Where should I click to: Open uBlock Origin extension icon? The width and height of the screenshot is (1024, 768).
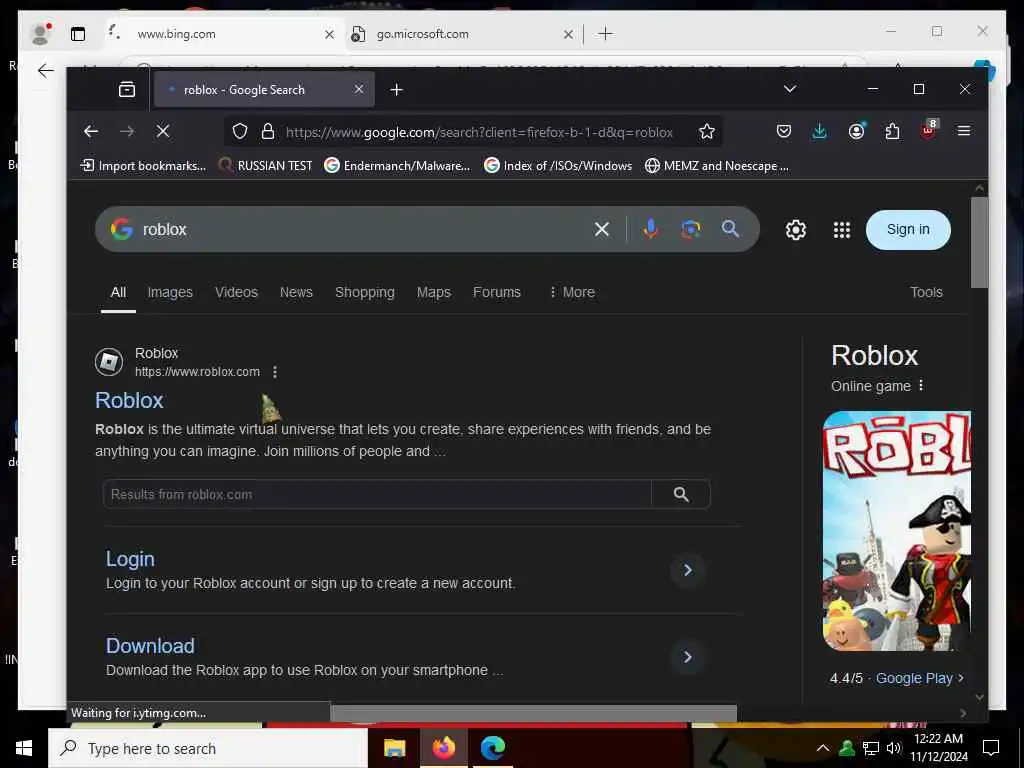point(929,129)
